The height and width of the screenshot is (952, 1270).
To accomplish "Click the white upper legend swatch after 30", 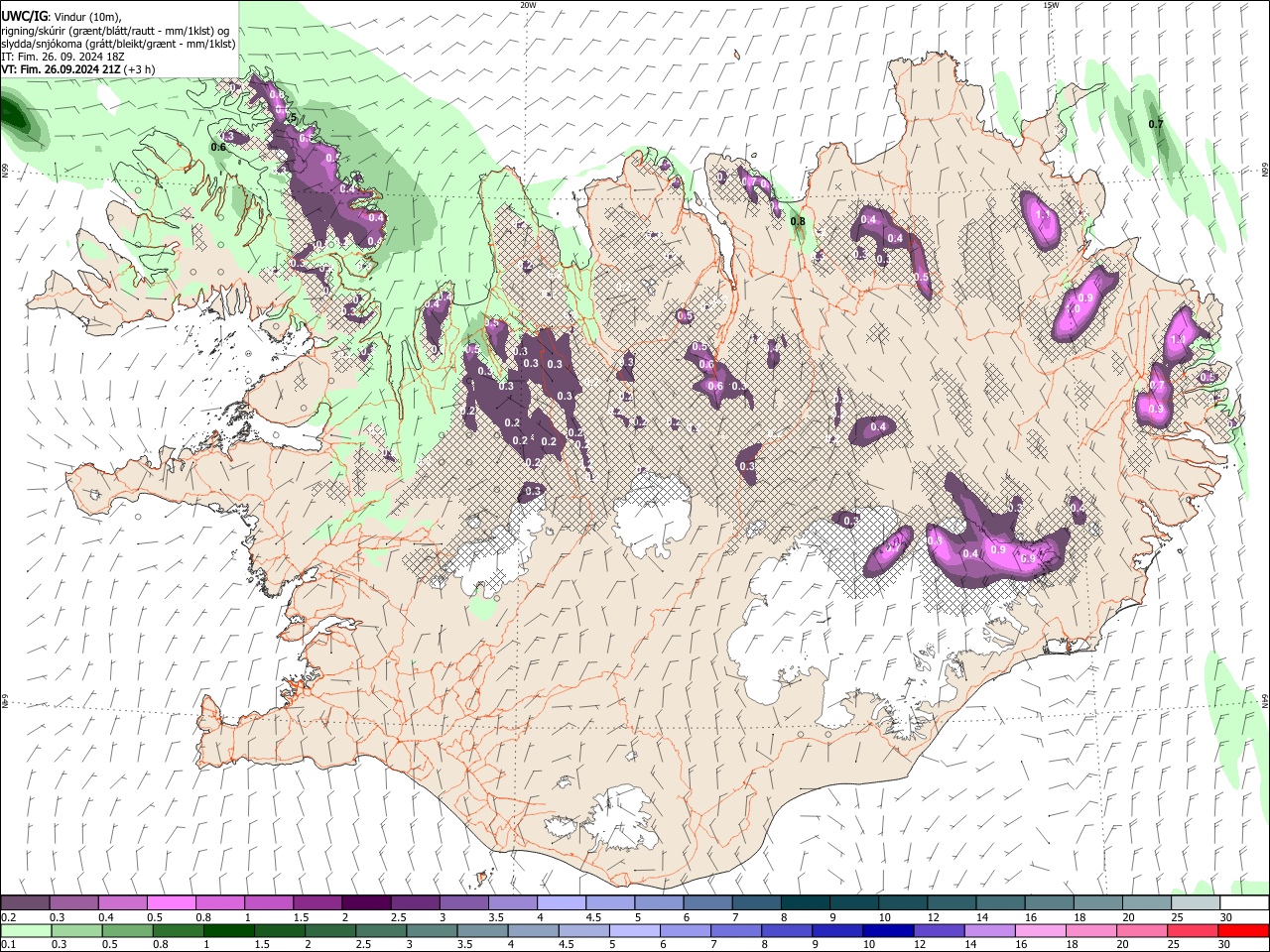I will (1244, 902).
